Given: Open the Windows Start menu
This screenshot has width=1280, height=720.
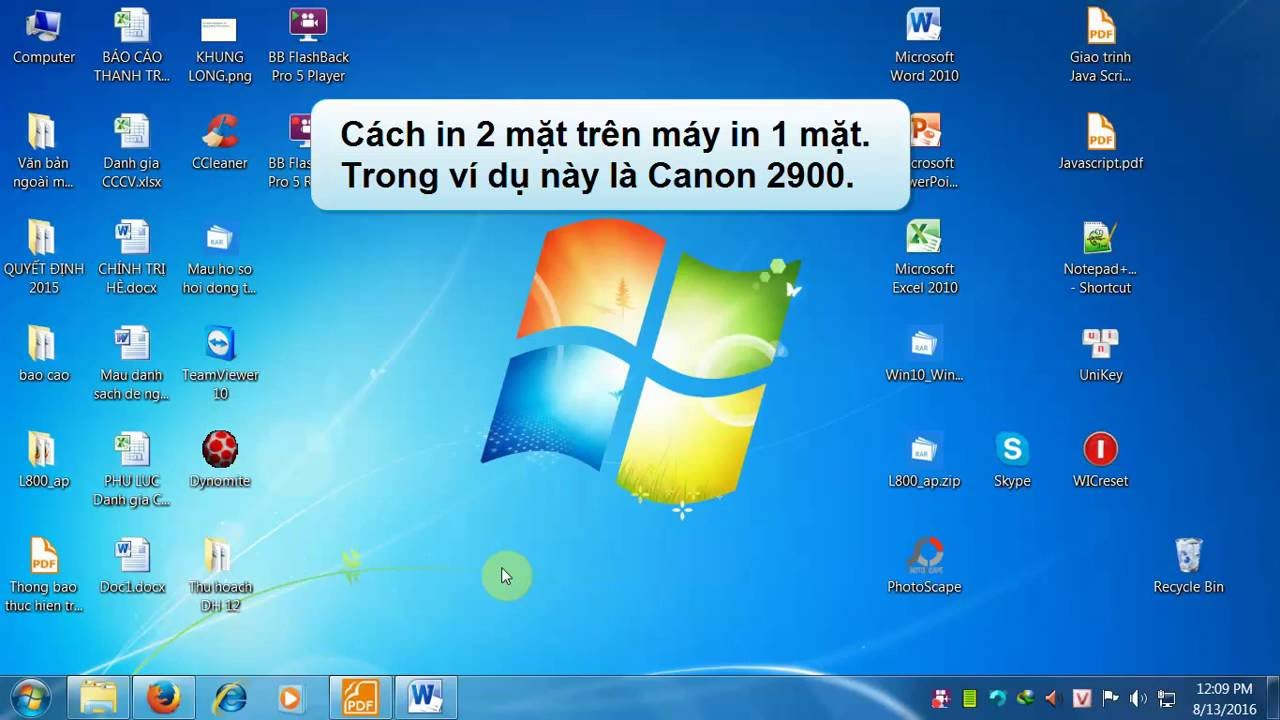Looking at the screenshot, I should (x=32, y=696).
